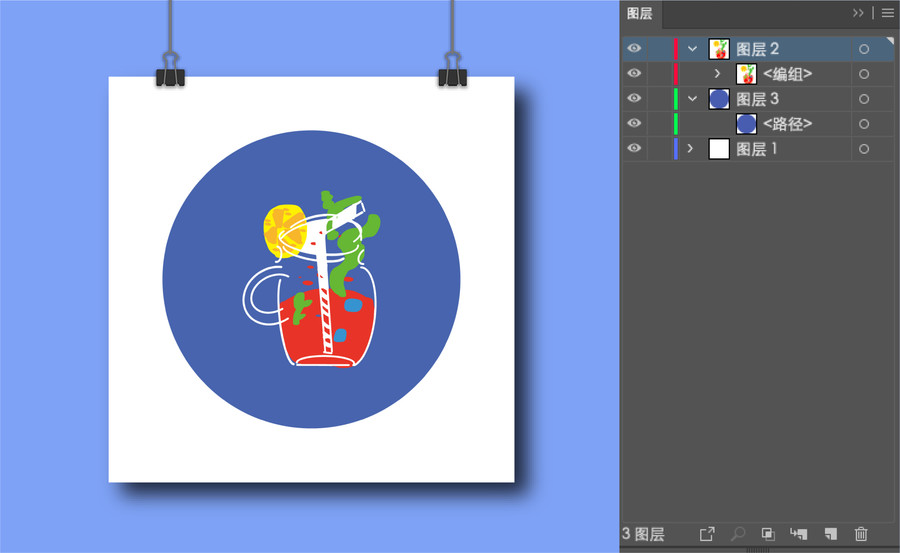900x553 pixels.
Task: Open the layers panel options menu
Action: click(x=888, y=13)
